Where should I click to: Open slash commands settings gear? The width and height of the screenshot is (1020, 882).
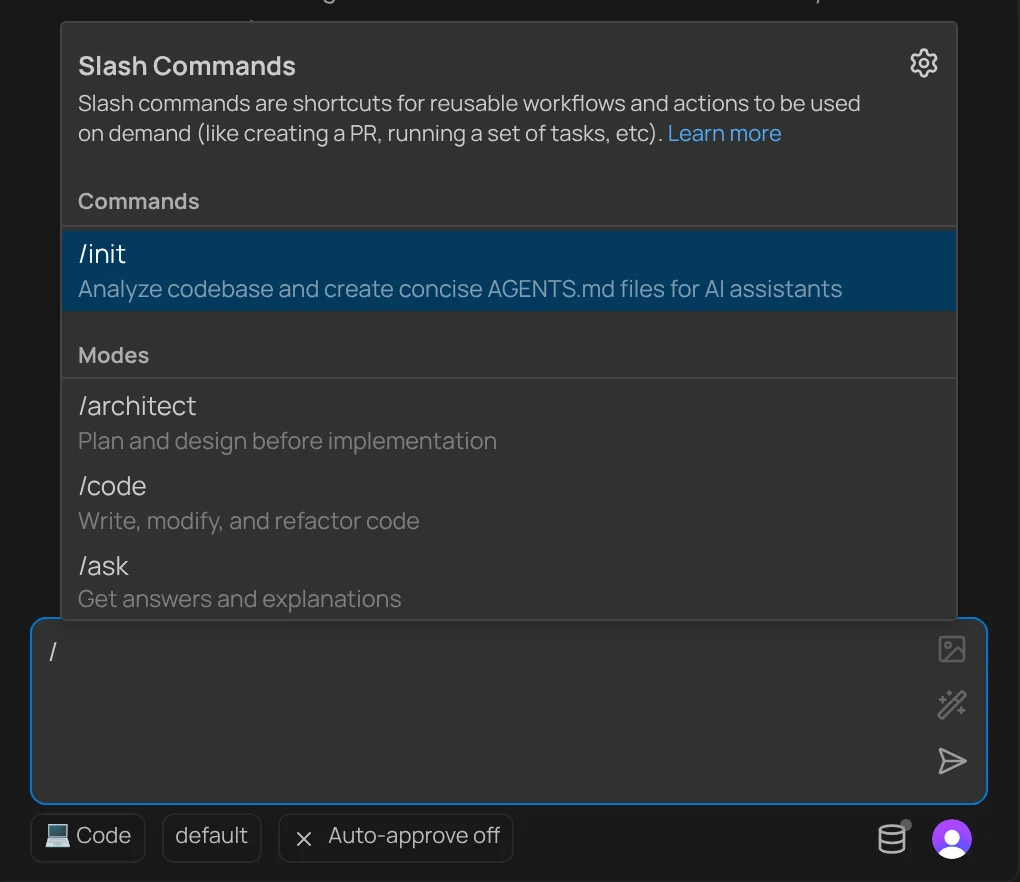point(923,63)
